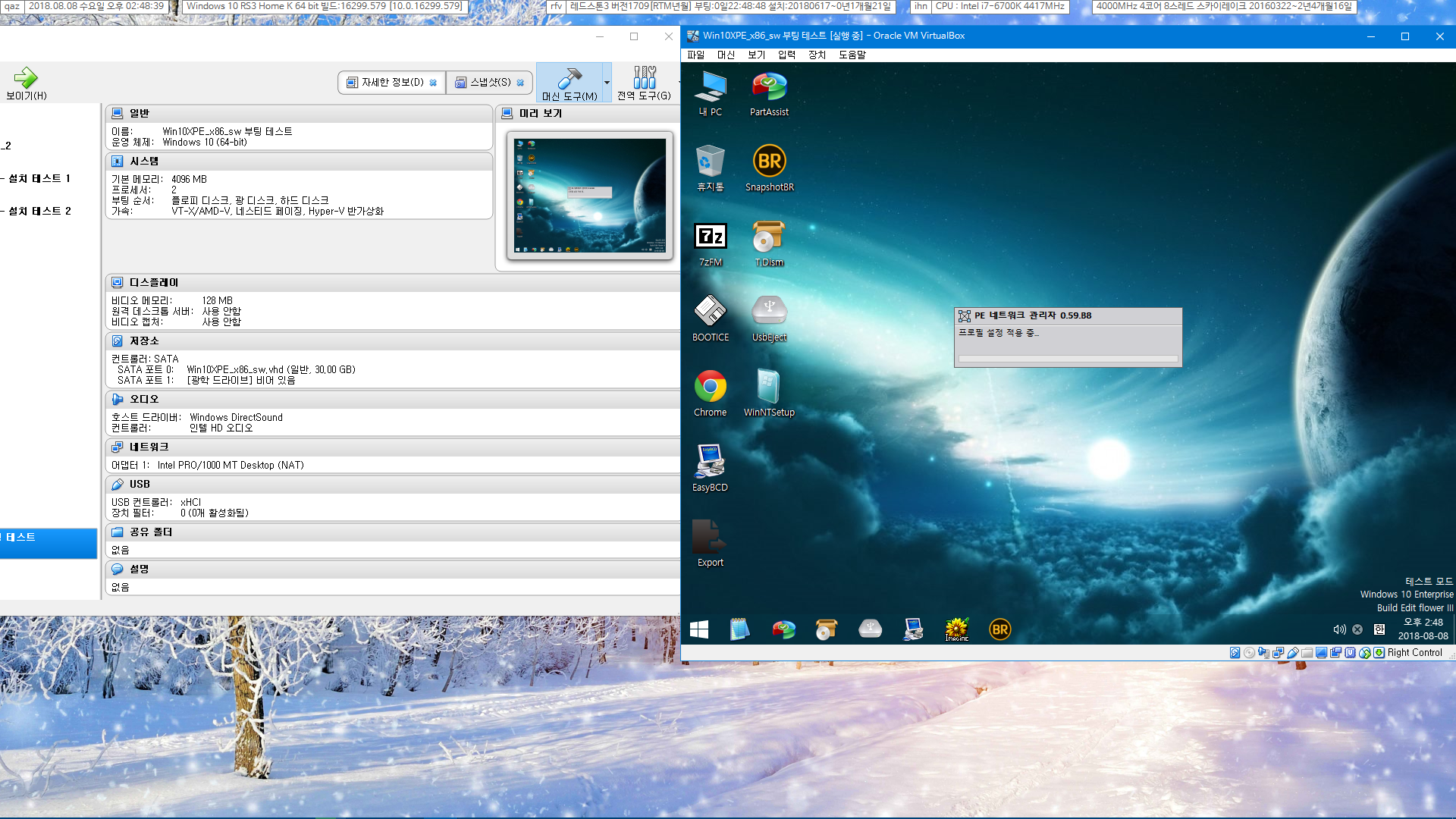This screenshot has height=819, width=1456.
Task: Launch UsbEject desktop icon
Action: [769, 318]
